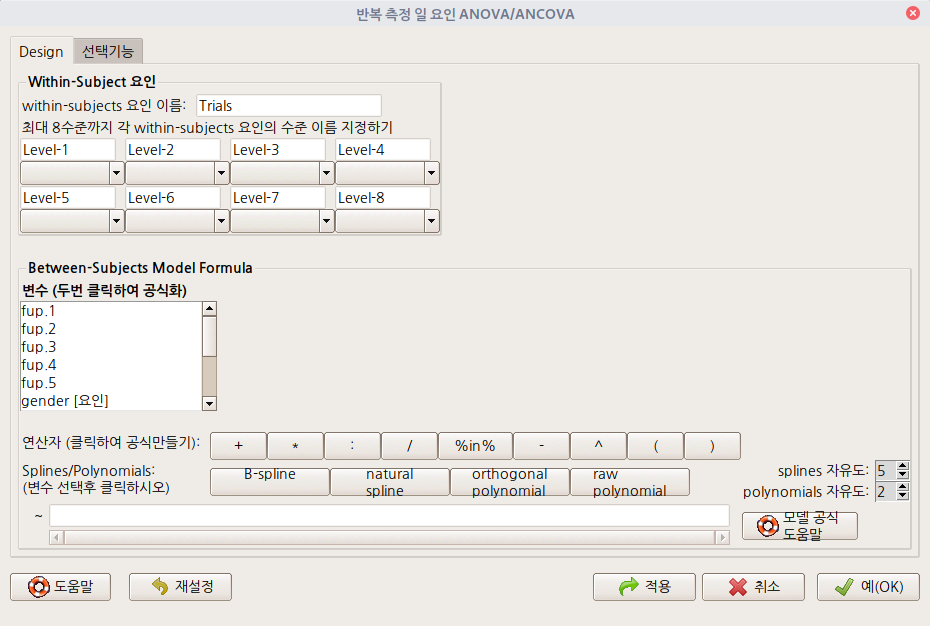The height and width of the screenshot is (626, 930).
Task: Insert the / operator into formula
Action: [x=409, y=446]
